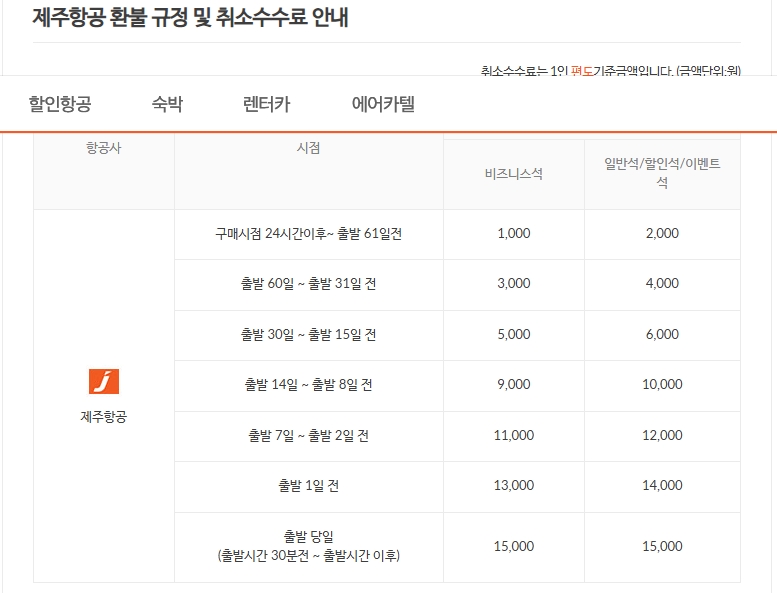Screen dimensions: 777x593
Task: Click business fee 9,000
Action: click(513, 384)
